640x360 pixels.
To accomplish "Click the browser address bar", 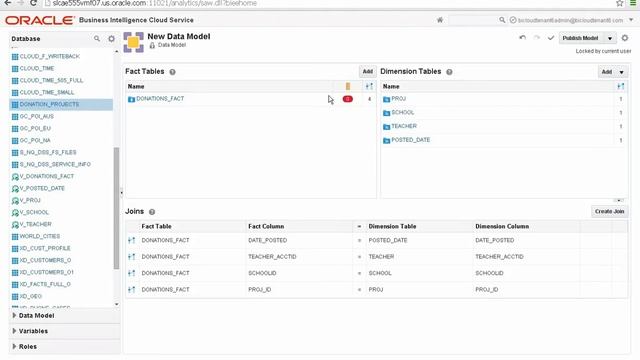I will tap(327, 3).
